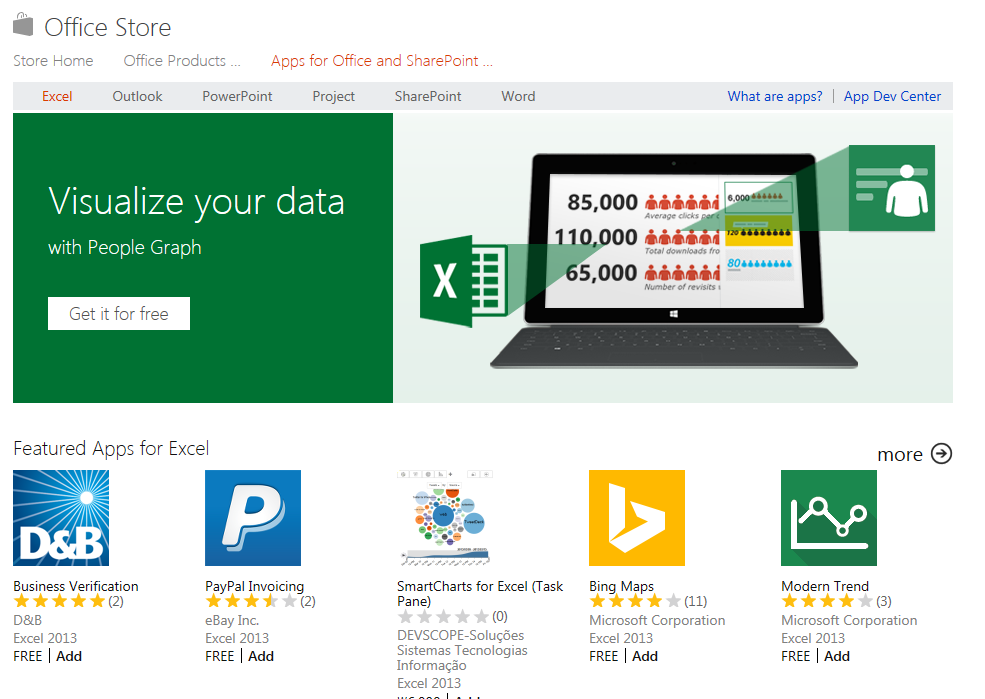
Task: Click the Office Store bag logo icon
Action: [23, 24]
